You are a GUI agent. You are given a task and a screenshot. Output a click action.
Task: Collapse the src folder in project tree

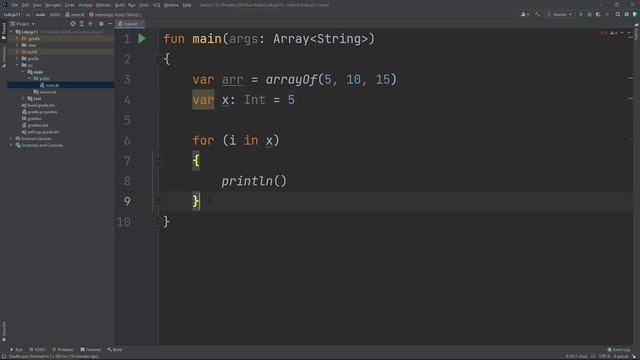(18, 65)
